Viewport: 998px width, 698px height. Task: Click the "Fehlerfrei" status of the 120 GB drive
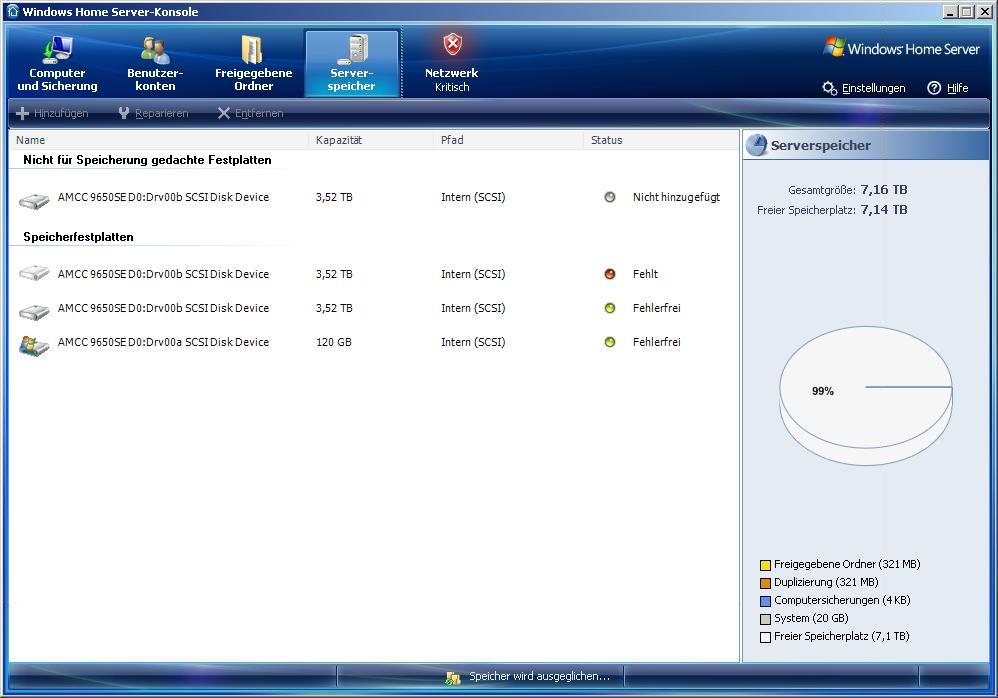pyautogui.click(x=657, y=342)
